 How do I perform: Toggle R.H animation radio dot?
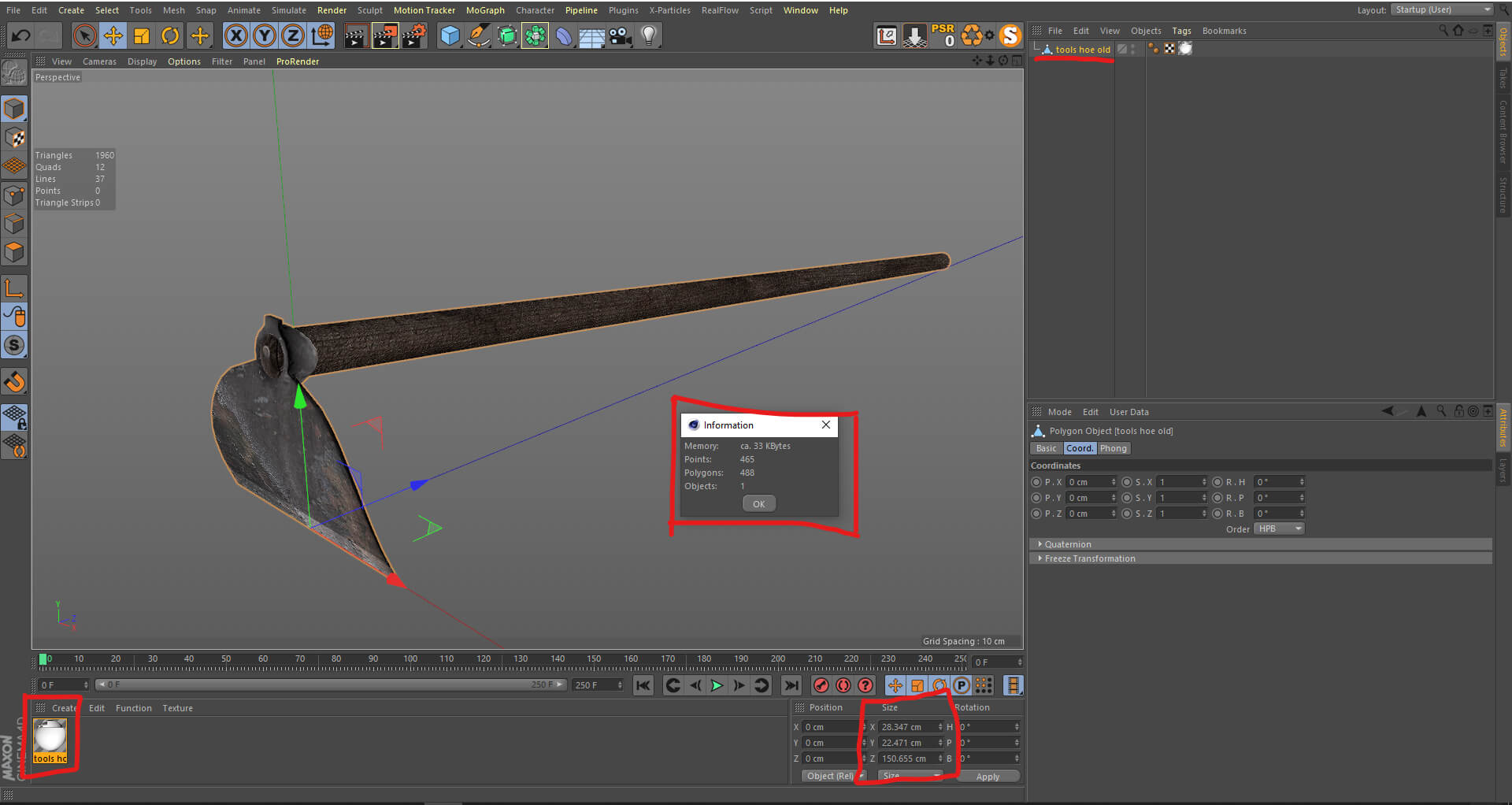pos(1217,482)
